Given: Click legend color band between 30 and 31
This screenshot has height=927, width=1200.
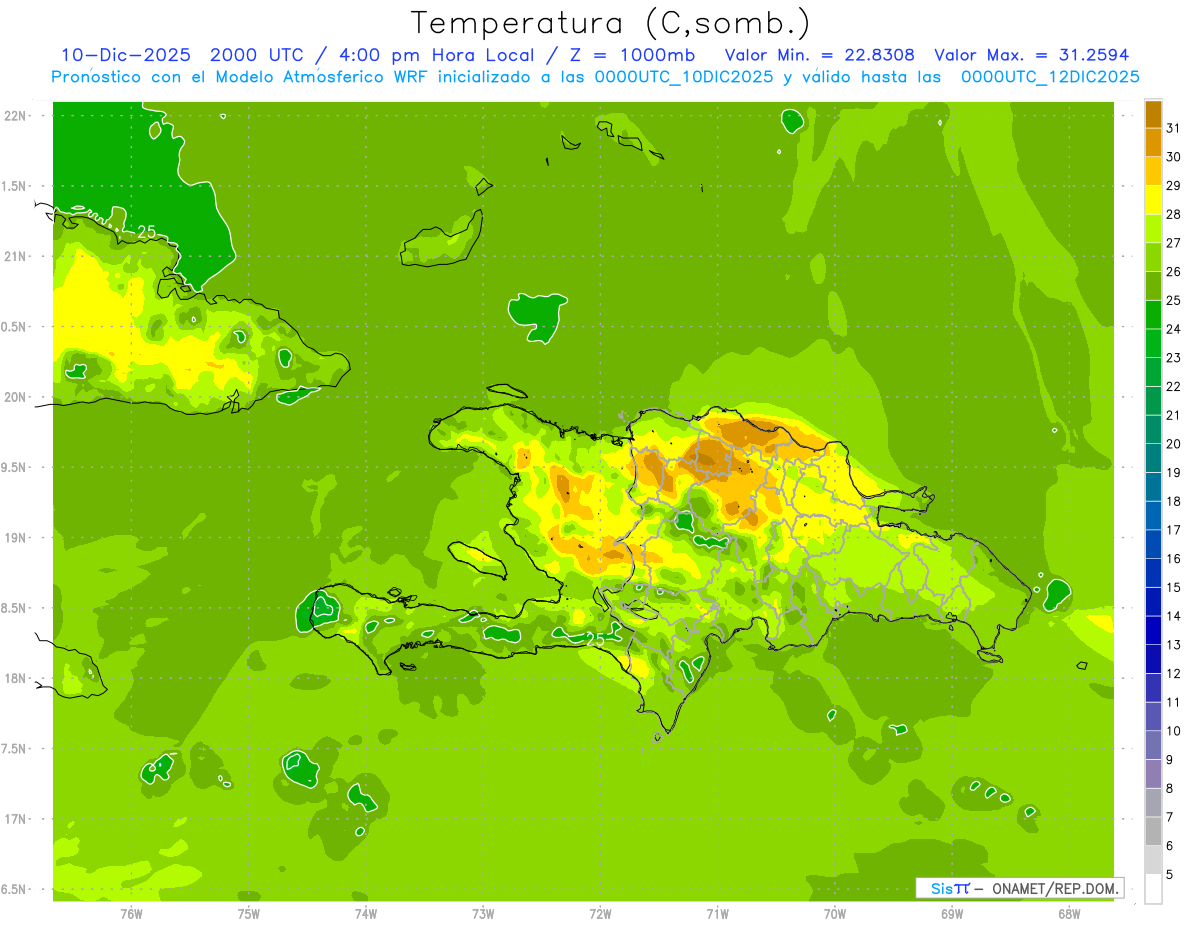Looking at the screenshot, I should (x=1153, y=143).
